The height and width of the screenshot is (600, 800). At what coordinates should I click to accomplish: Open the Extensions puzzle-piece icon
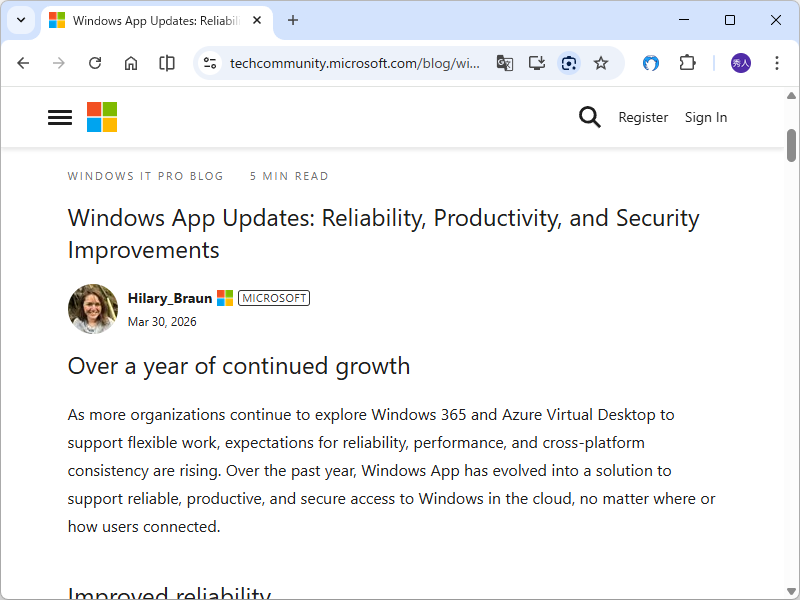[687, 62]
